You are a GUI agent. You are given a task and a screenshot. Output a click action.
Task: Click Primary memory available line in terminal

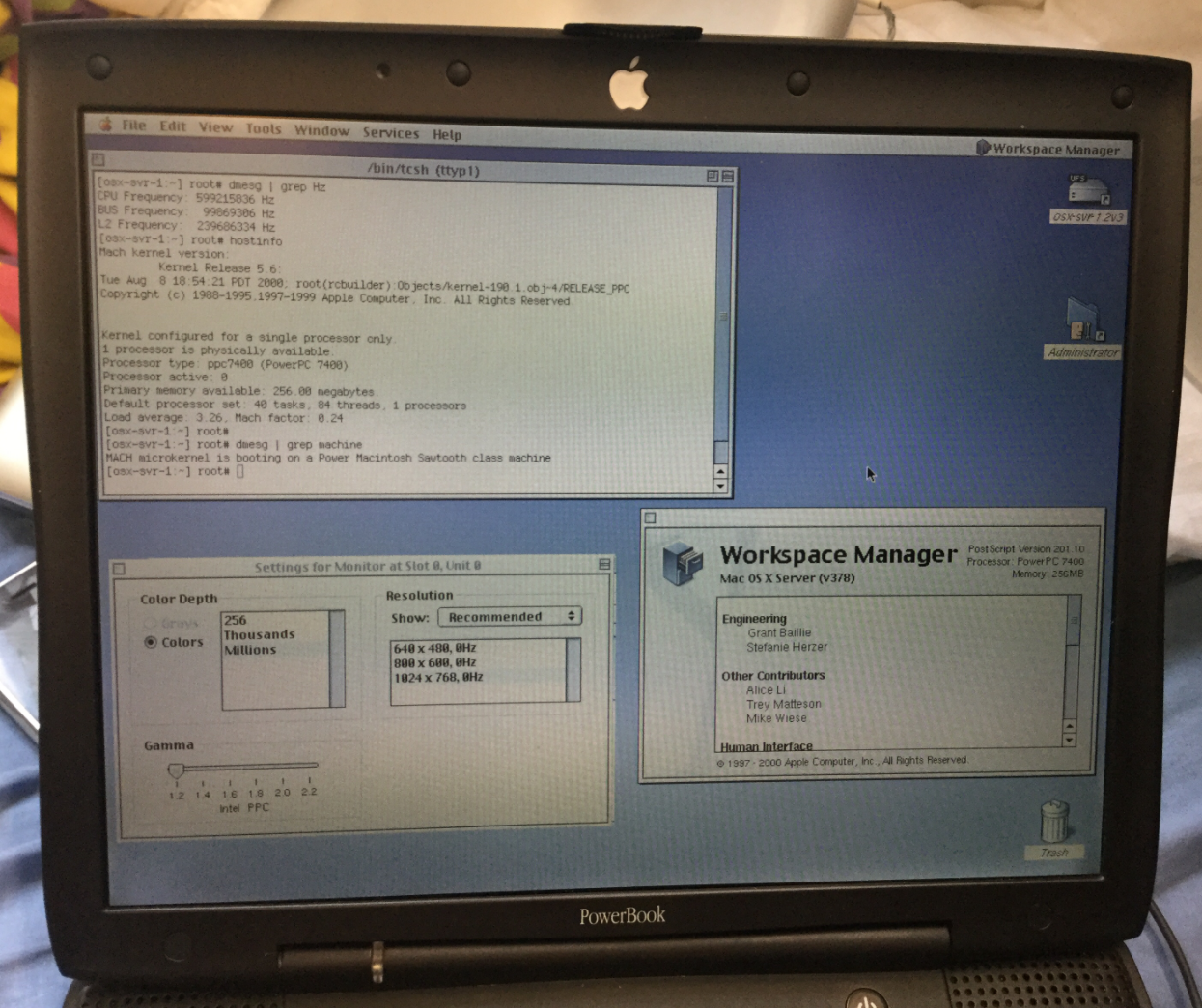click(238, 391)
